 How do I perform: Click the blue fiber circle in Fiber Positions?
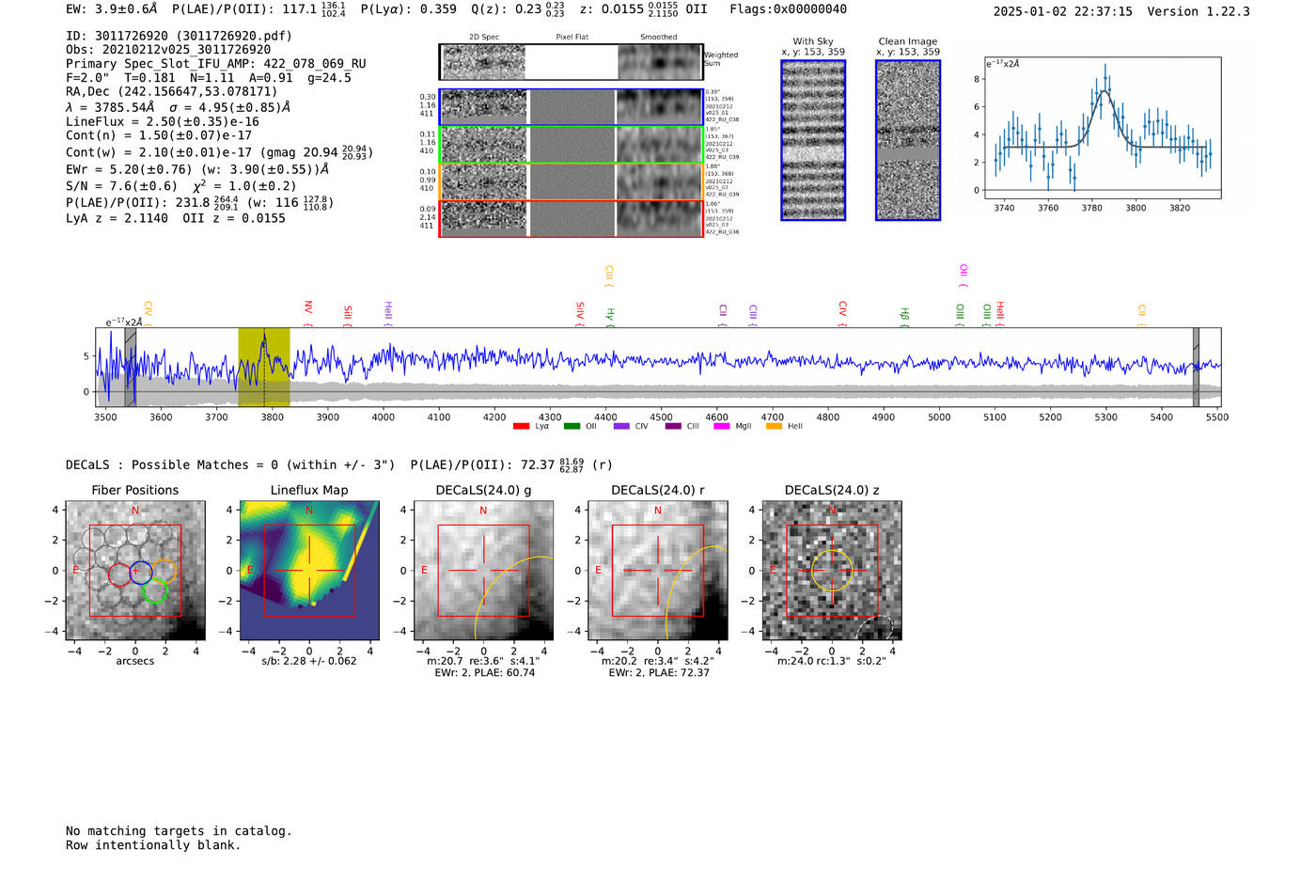(141, 571)
